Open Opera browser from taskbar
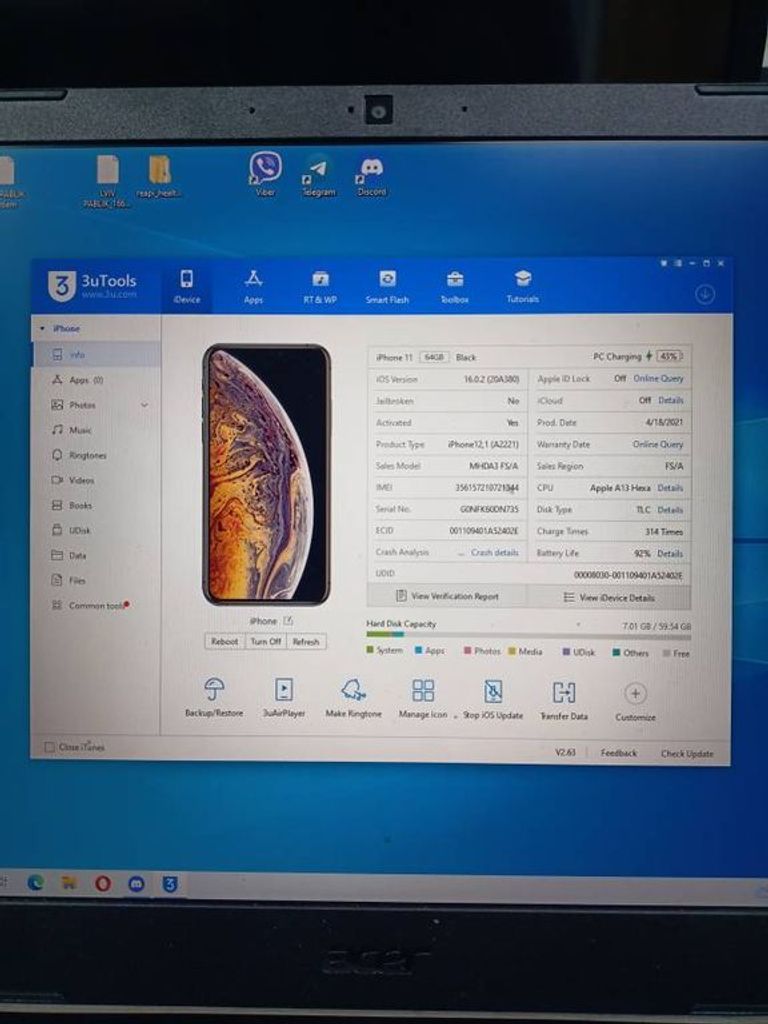The image size is (768, 1024). [103, 884]
